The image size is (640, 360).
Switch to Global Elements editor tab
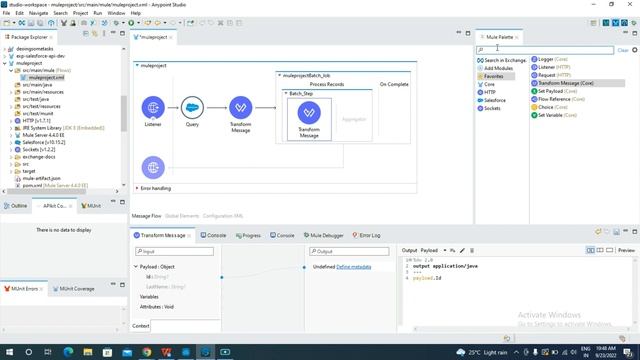coord(182,216)
